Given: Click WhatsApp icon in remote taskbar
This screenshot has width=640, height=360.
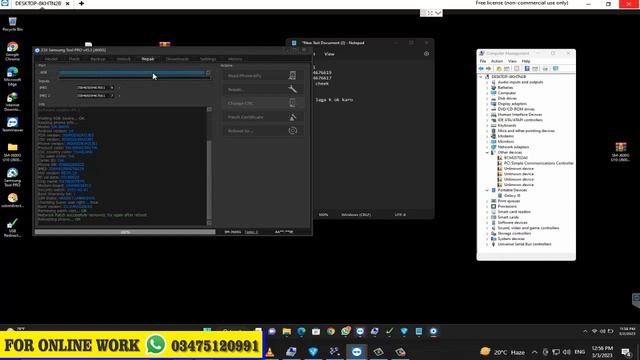Looking at the screenshot, I should click(345, 331).
